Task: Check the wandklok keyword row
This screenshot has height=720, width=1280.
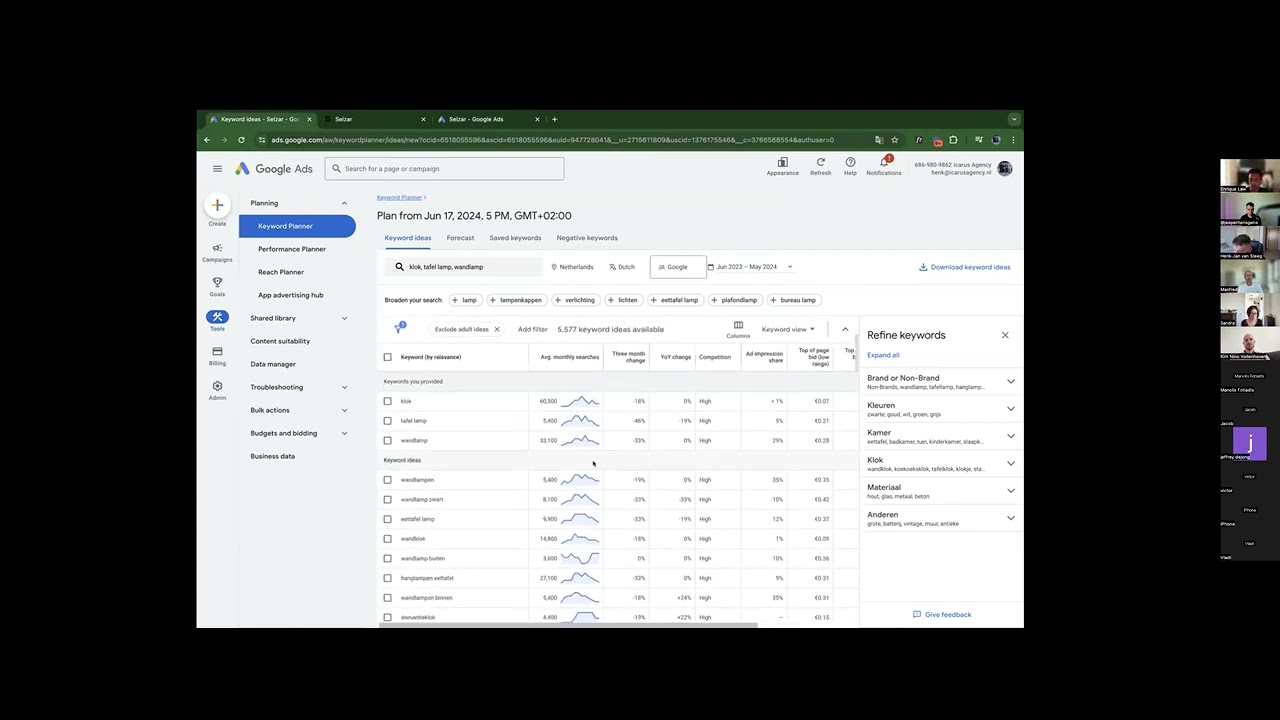Action: [388, 539]
